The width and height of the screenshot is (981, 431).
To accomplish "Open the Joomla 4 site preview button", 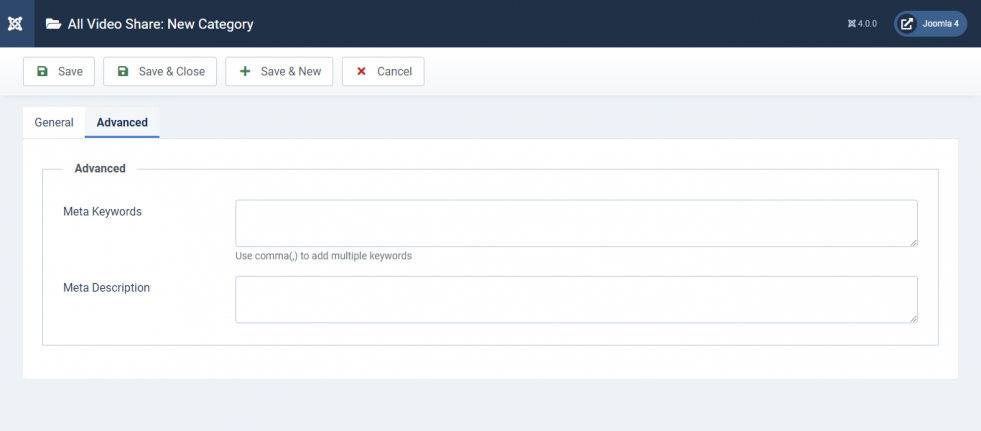I will [930, 24].
